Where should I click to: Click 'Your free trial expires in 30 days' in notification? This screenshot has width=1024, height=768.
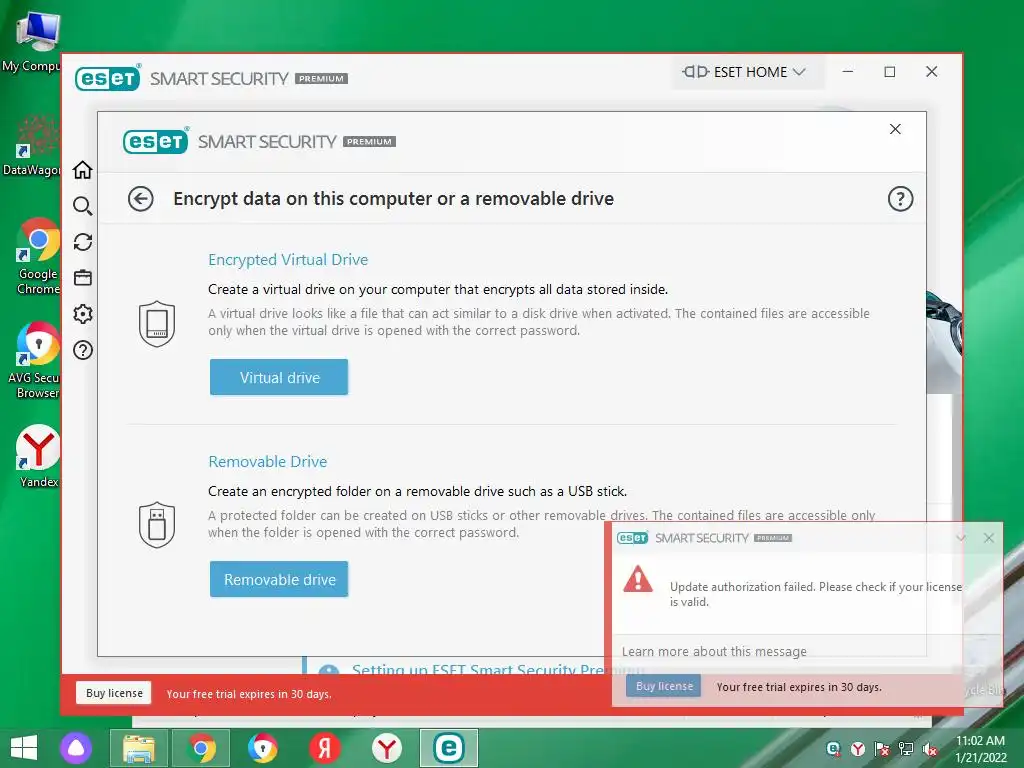[x=799, y=687]
